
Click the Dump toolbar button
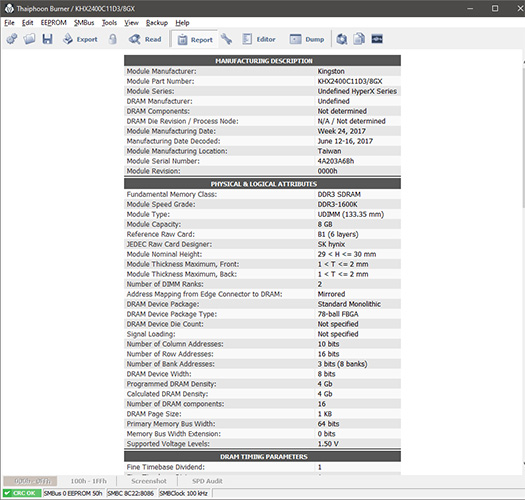307,39
